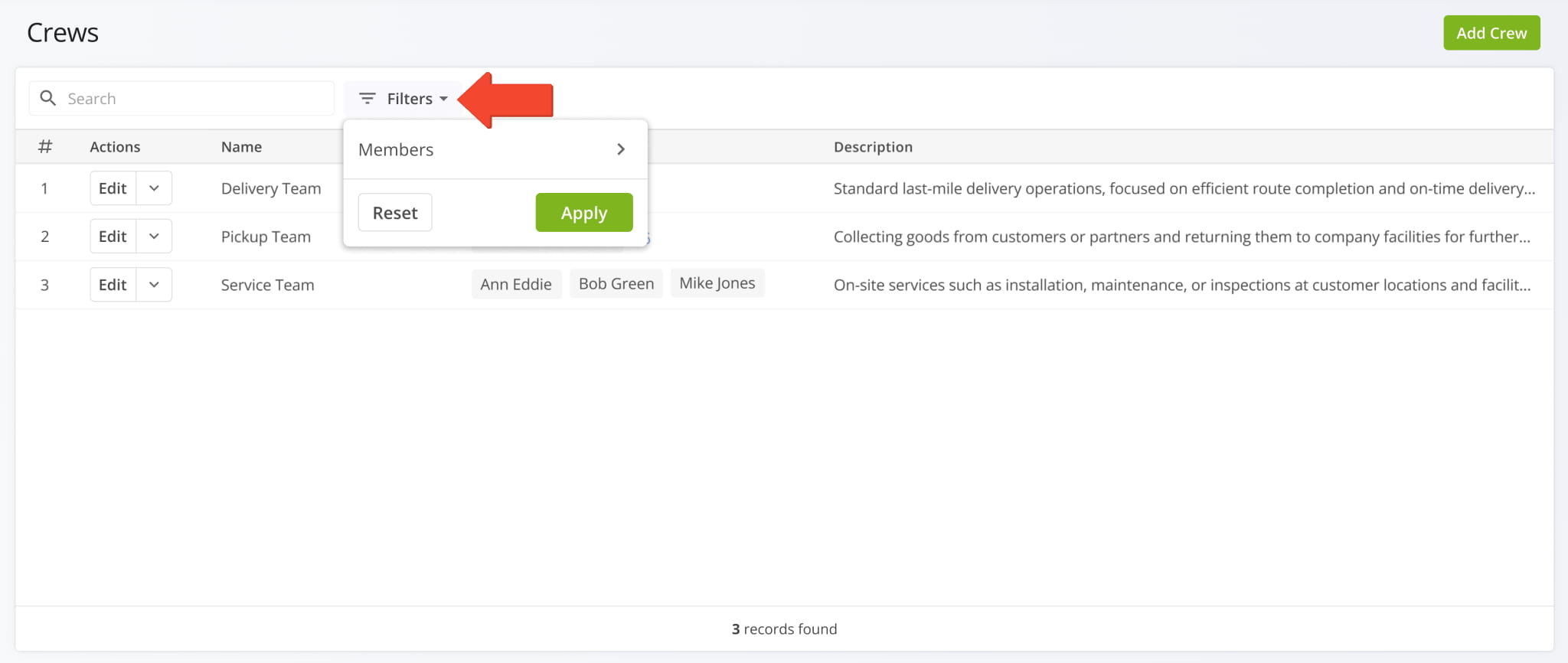This screenshot has height=663, width=1568.
Task: Select the Ann Eddie member tag
Action: pos(516,284)
